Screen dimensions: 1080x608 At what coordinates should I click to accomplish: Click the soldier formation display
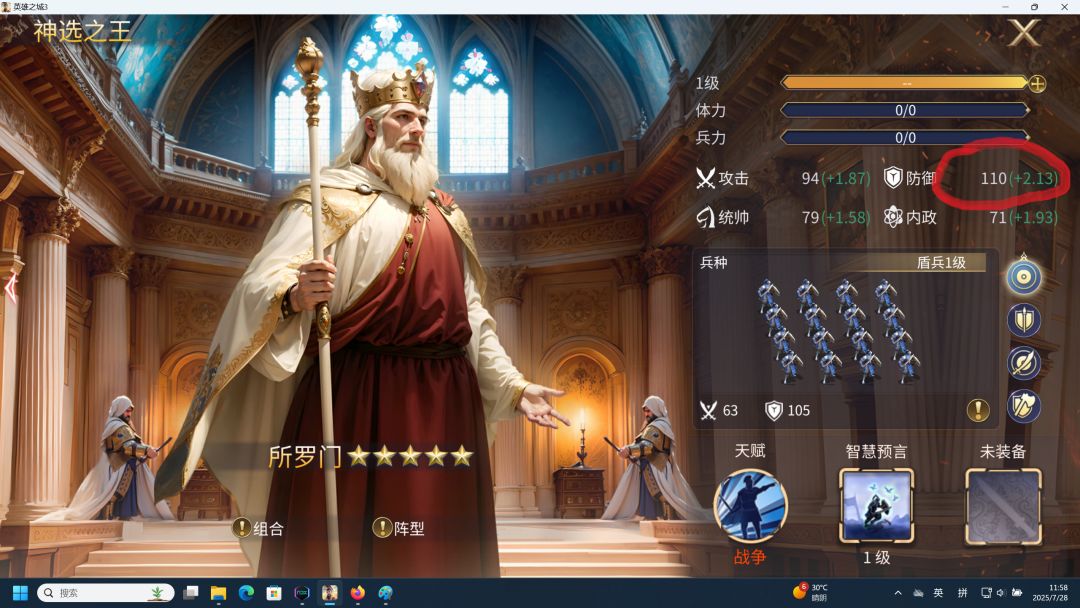tap(838, 330)
